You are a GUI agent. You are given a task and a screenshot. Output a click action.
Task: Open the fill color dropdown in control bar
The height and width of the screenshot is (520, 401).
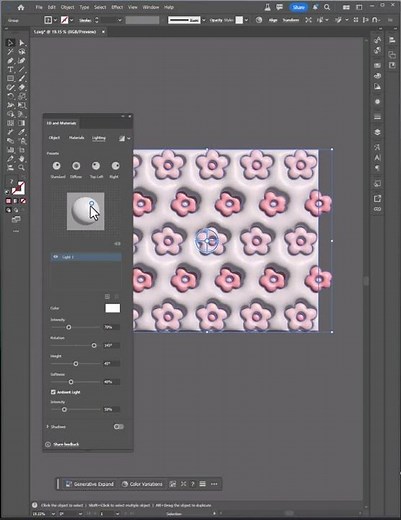click(x=55, y=20)
